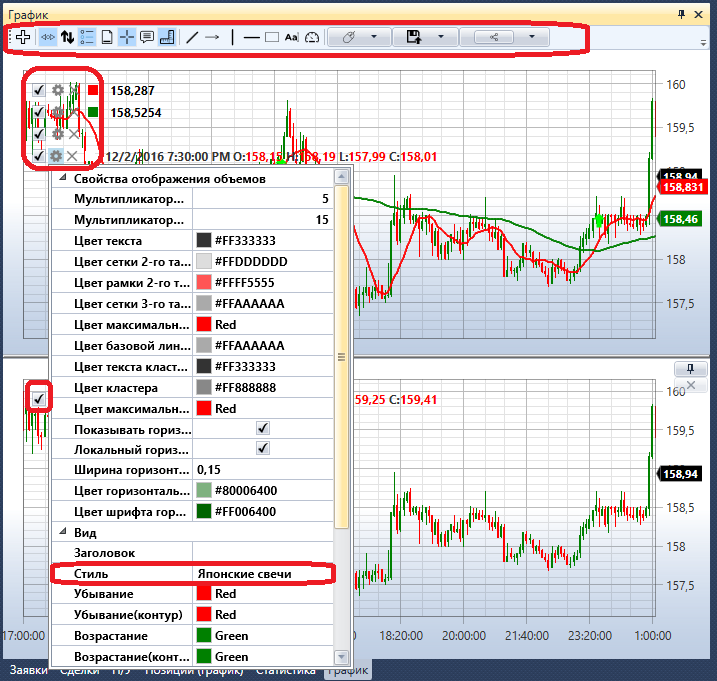This screenshot has width=717, height=681.
Task: Switch to the Заявки tab
Action: coord(28,670)
